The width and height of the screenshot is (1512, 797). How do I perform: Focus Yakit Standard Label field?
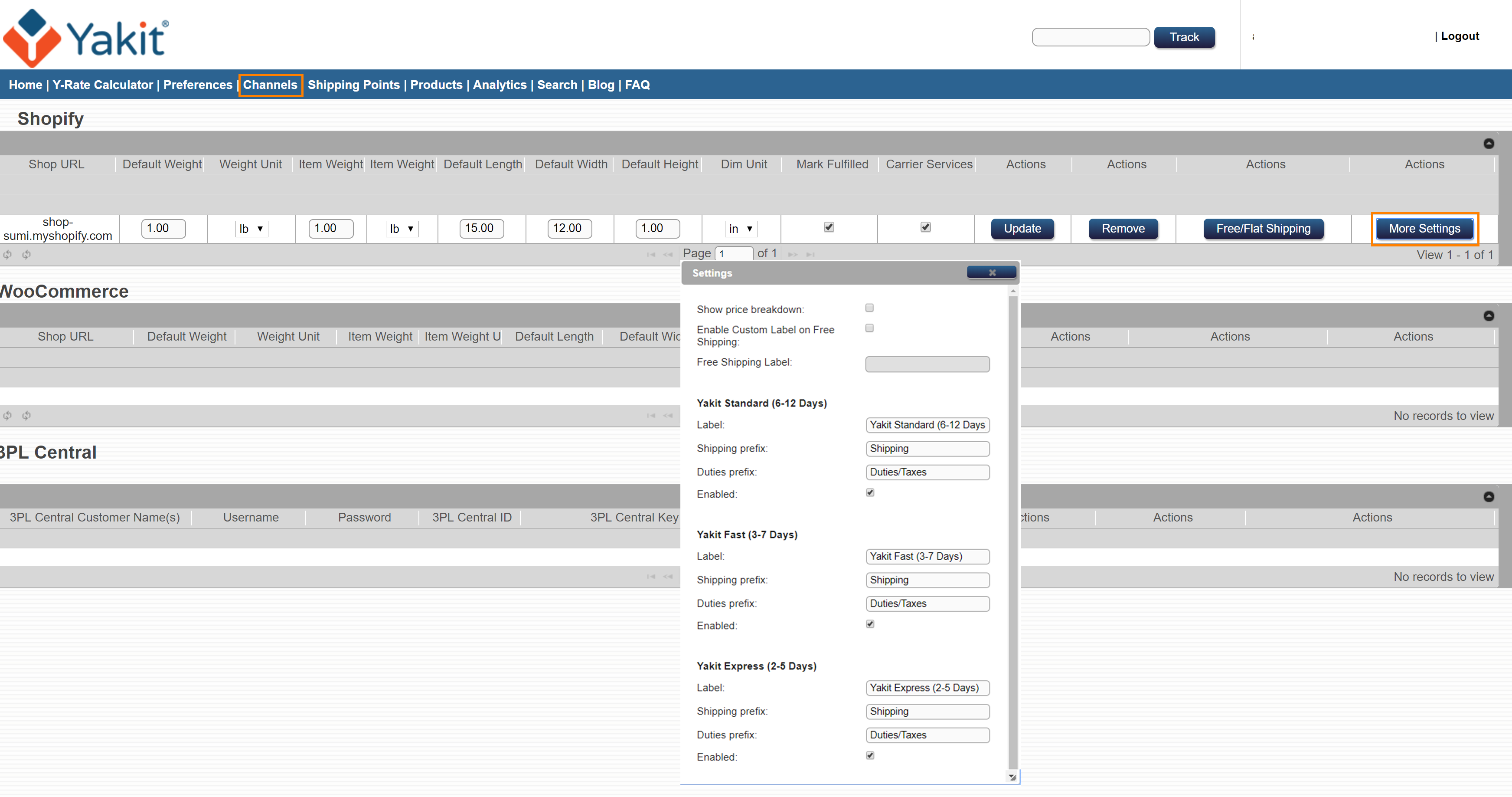click(927, 425)
